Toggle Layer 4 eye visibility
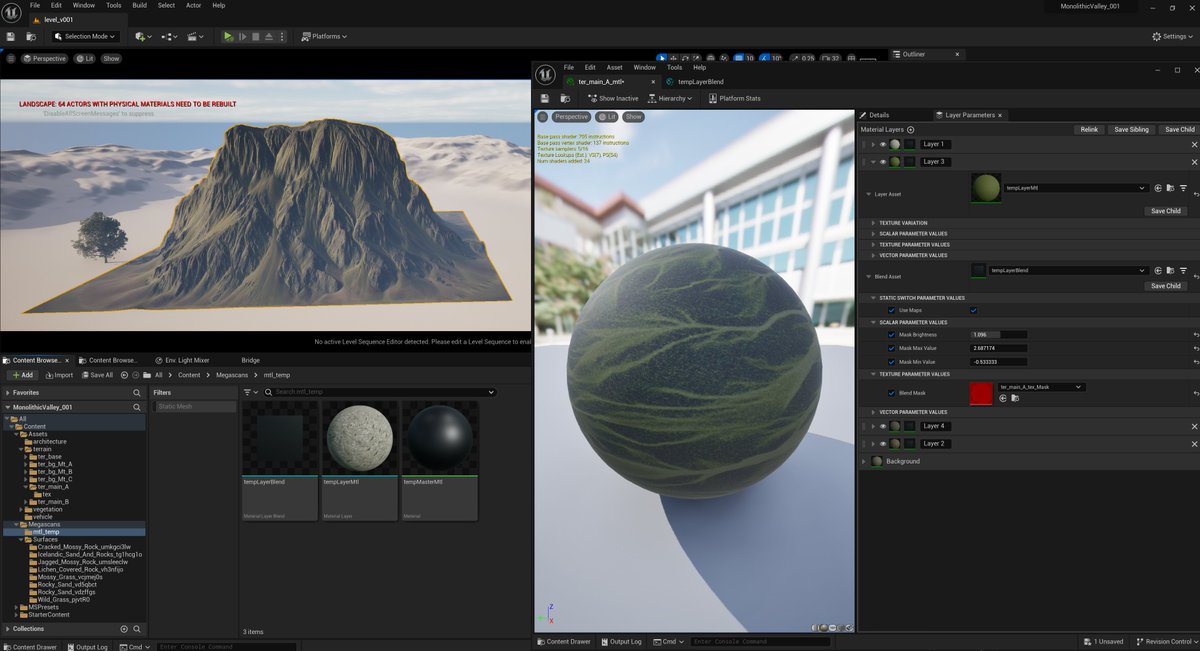 tap(883, 426)
